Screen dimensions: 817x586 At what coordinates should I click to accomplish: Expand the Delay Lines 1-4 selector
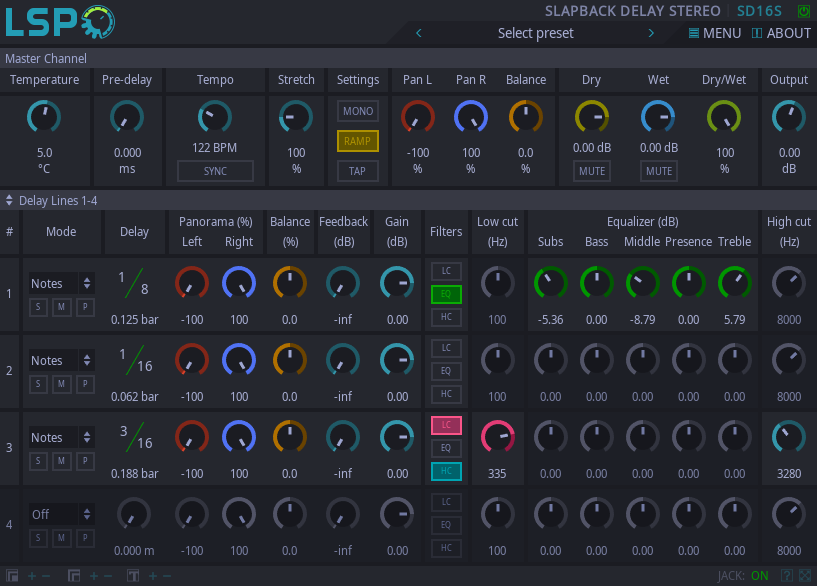[x=10, y=200]
